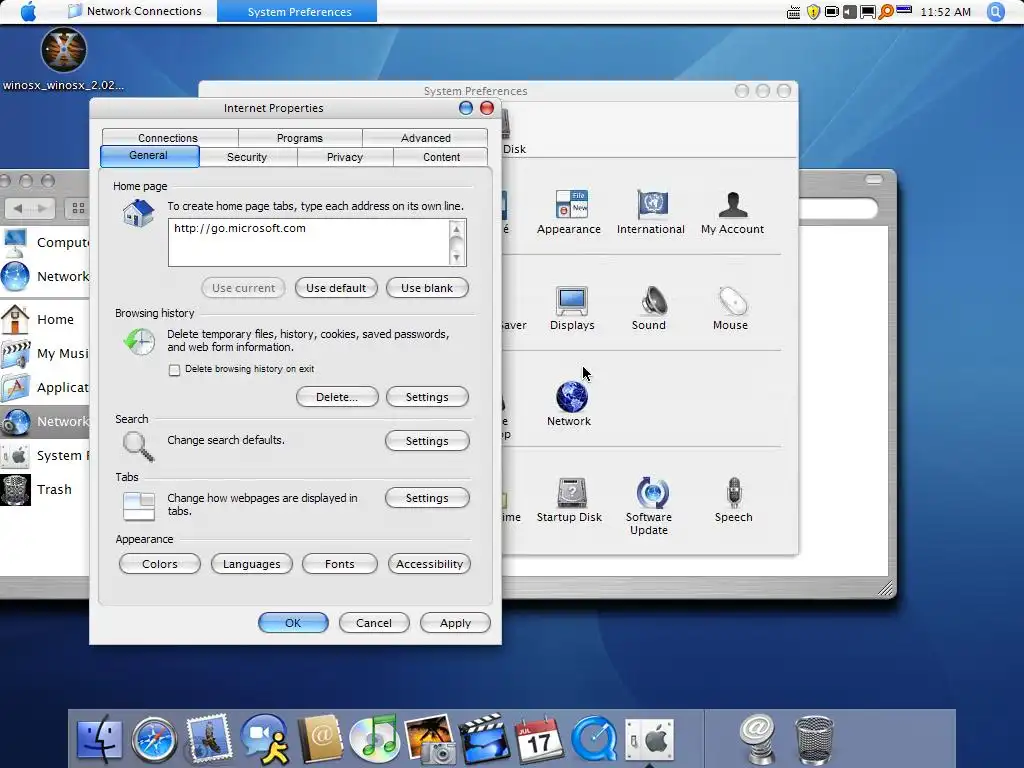This screenshot has width=1024, height=768.
Task: Open Browsing history Settings button
Action: click(x=427, y=397)
